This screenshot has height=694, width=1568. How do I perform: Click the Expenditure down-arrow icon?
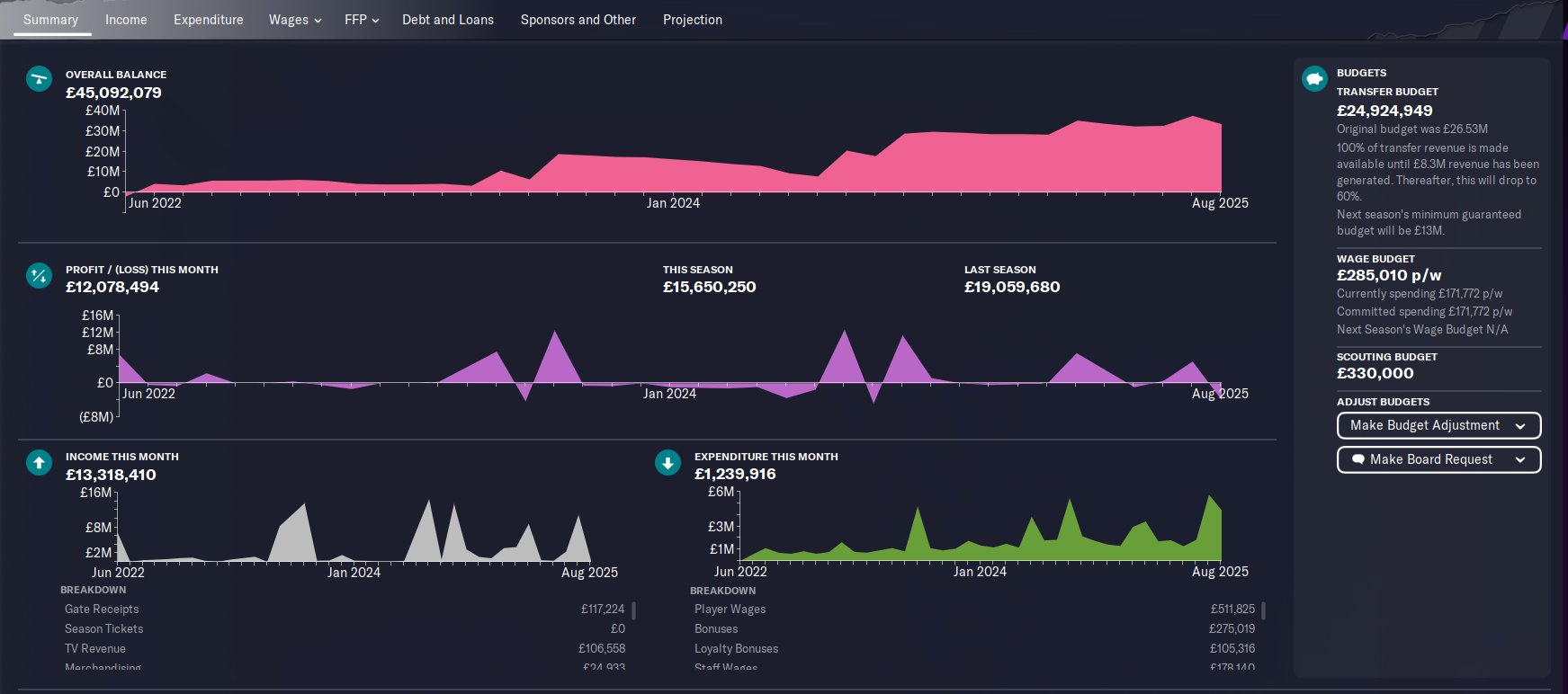point(668,463)
